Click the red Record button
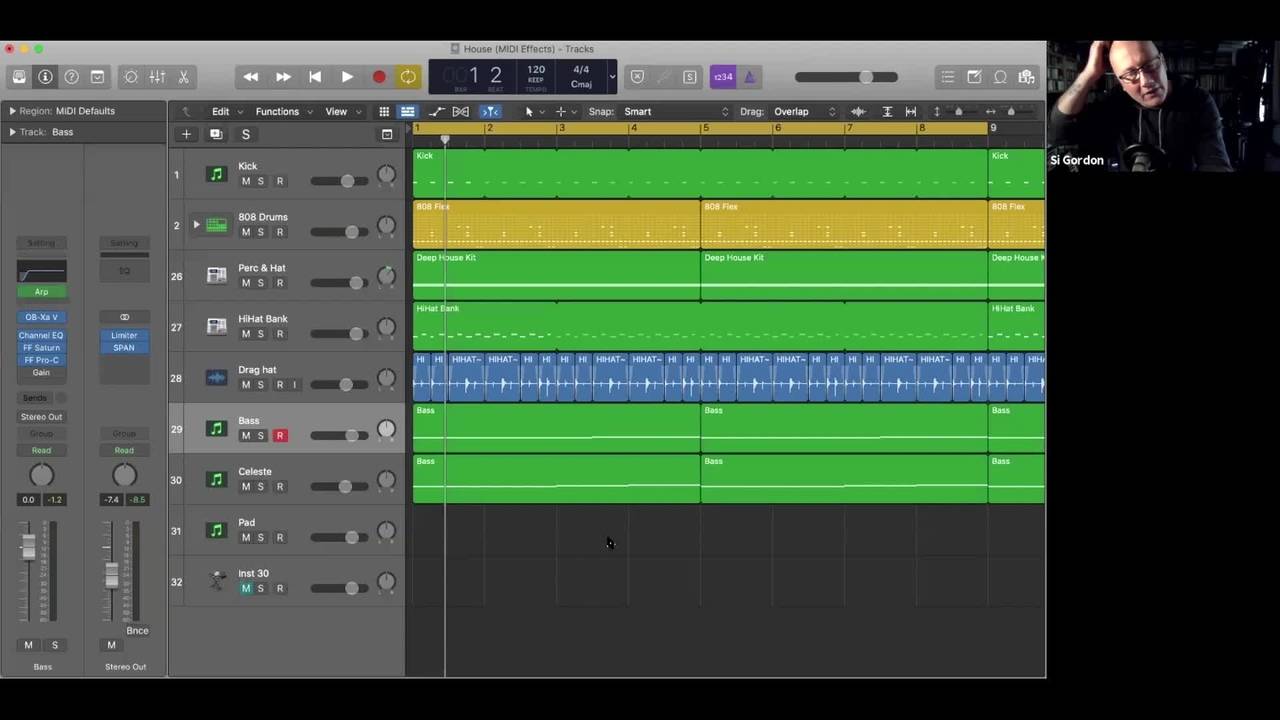The height and width of the screenshot is (720, 1280). click(379, 77)
